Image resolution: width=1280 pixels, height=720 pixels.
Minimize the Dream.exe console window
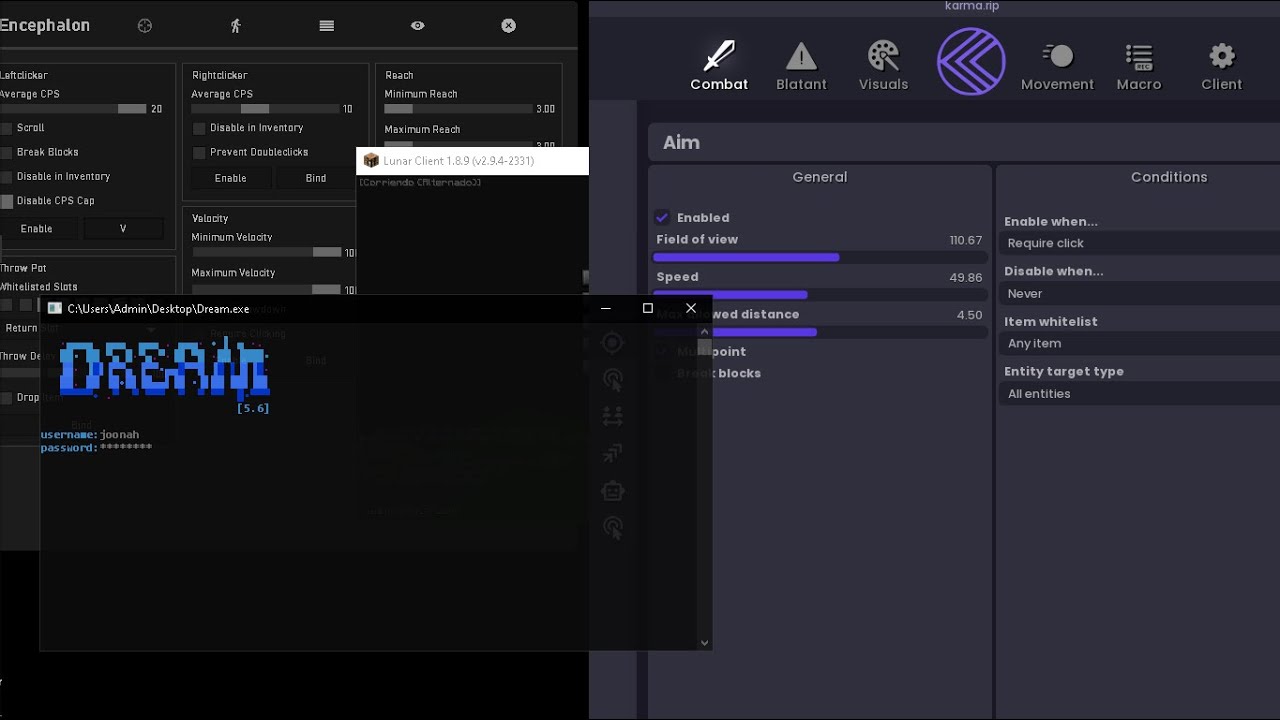pyautogui.click(x=606, y=308)
